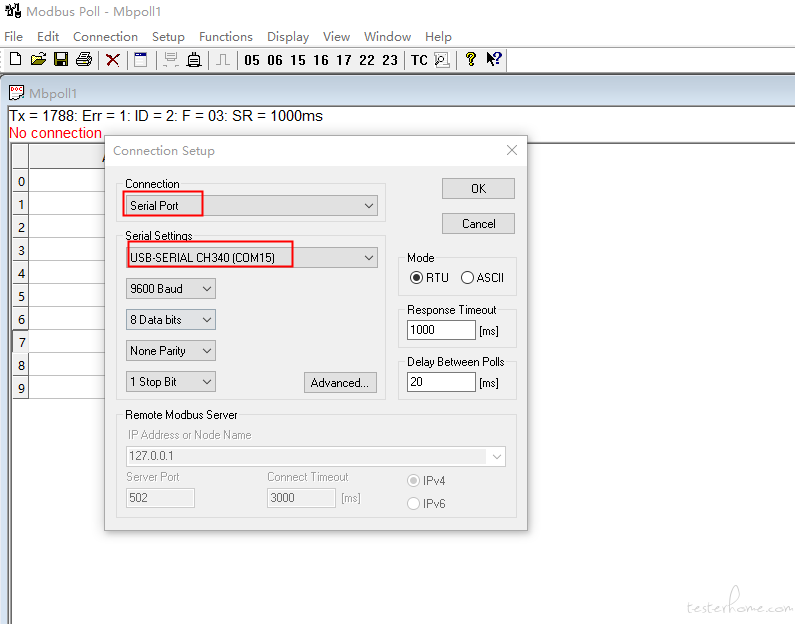Open the 1 Stop Bit dropdown
The image size is (795, 624).
[171, 382]
